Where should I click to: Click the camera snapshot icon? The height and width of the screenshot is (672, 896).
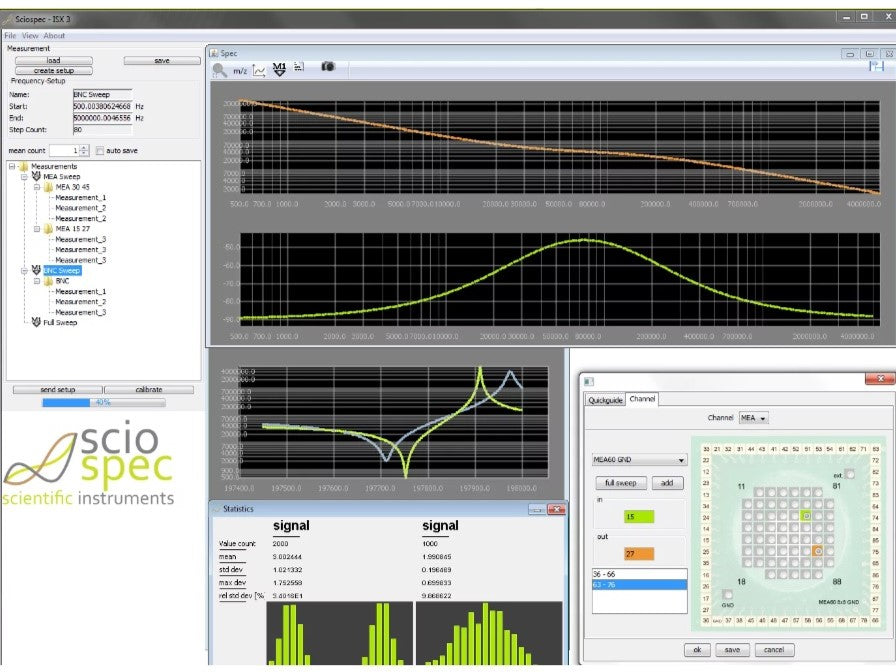point(327,67)
